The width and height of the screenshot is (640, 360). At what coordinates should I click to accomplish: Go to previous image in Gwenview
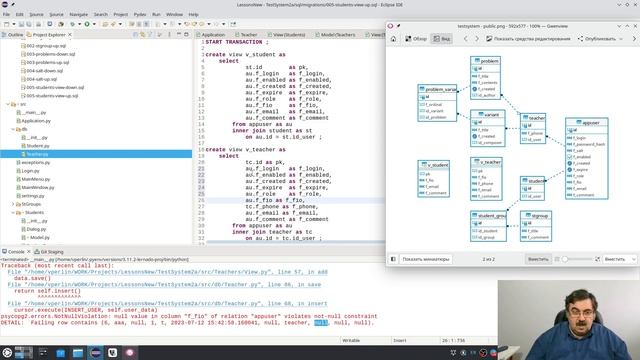pos(465,39)
